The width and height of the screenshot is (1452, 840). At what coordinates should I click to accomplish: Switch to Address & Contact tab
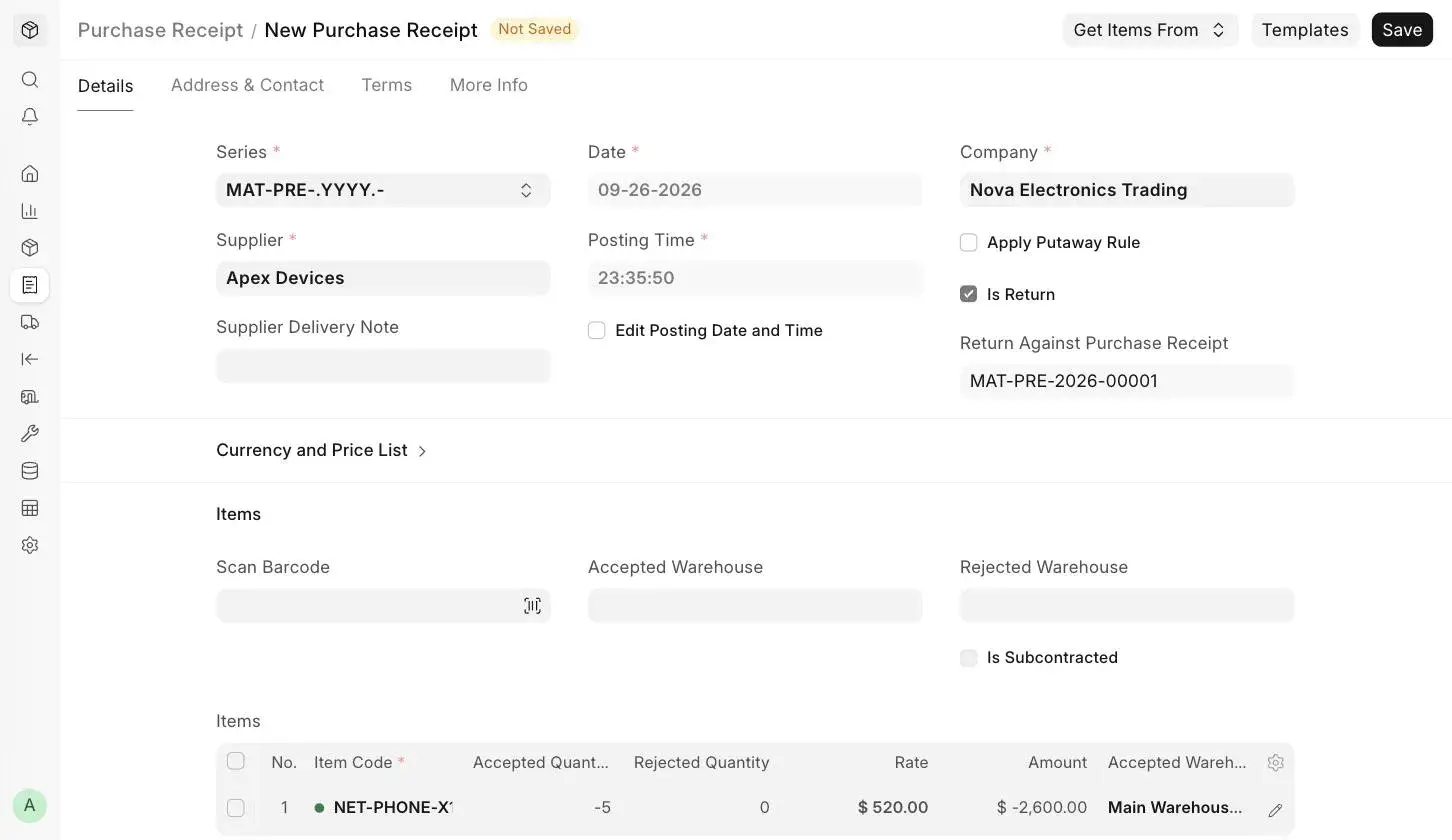coord(247,85)
